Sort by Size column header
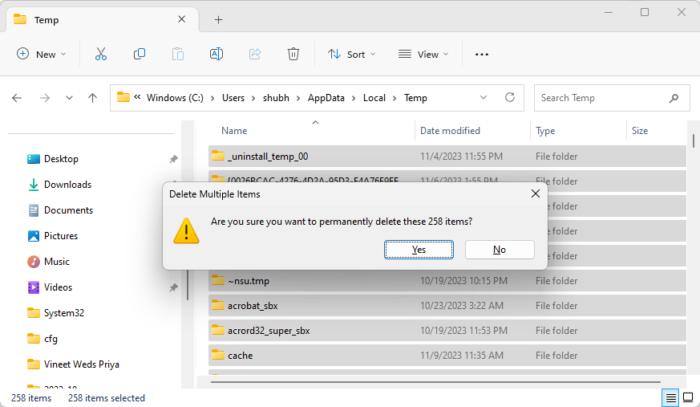The height and width of the screenshot is (407, 700). click(x=639, y=131)
